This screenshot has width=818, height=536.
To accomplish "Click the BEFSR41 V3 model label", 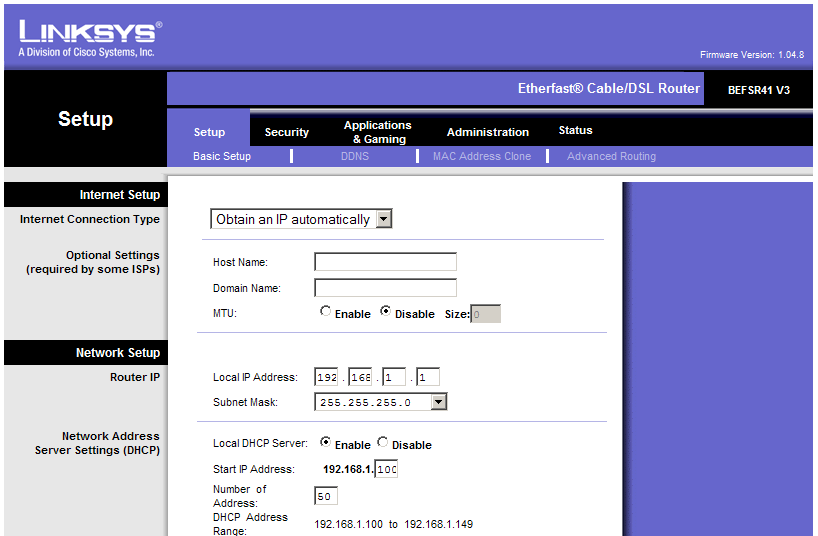I will tap(759, 90).
